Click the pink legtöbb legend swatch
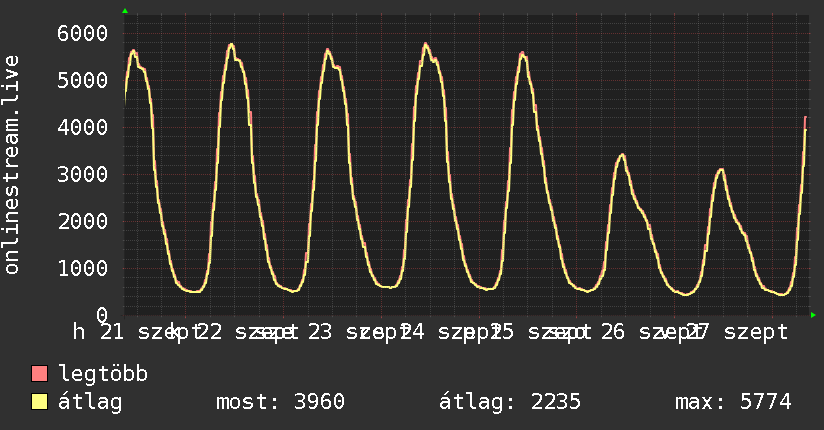This screenshot has width=824, height=430. pyautogui.click(x=39, y=374)
